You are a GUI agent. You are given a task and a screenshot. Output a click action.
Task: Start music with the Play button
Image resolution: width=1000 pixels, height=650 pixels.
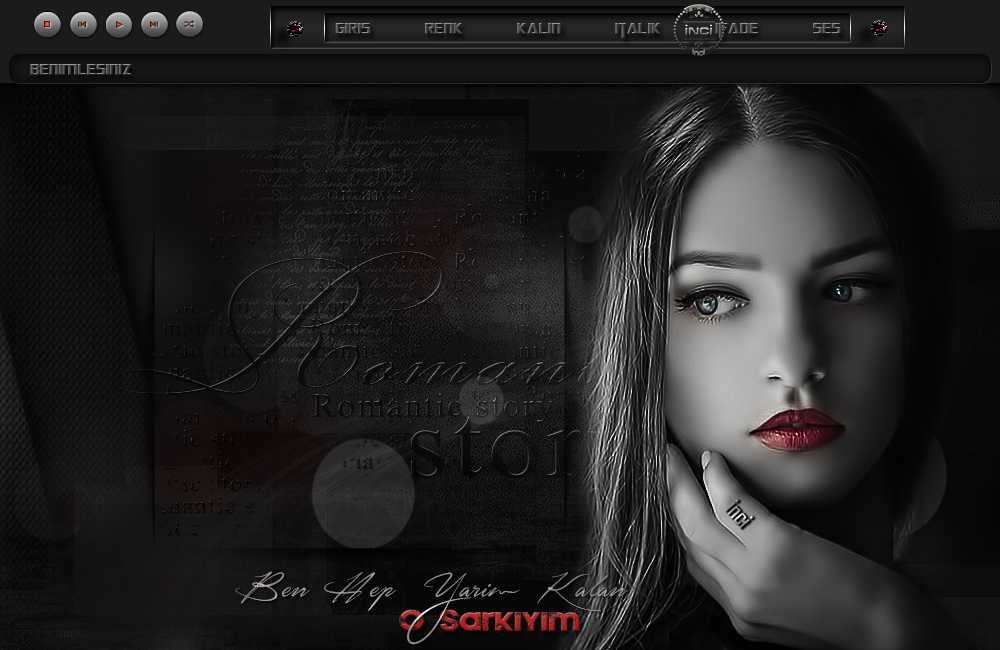coord(119,23)
